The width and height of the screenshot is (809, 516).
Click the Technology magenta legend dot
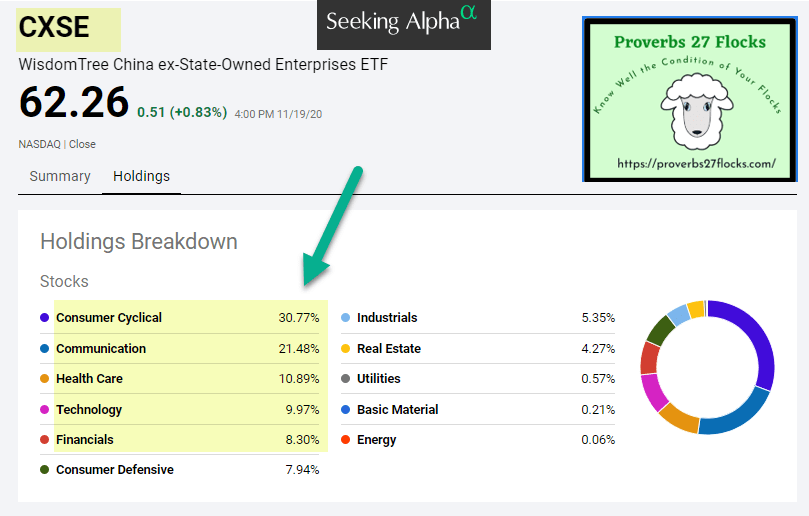point(45,410)
